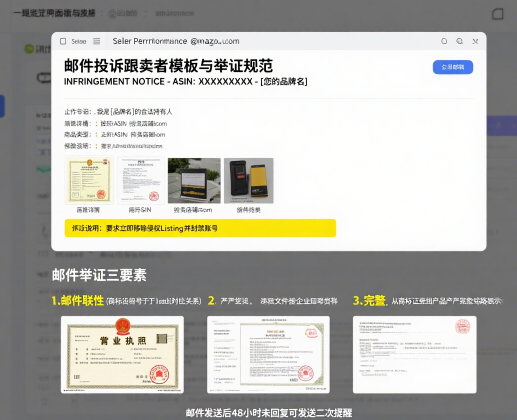Click the green icon in background page

pos(29,49)
